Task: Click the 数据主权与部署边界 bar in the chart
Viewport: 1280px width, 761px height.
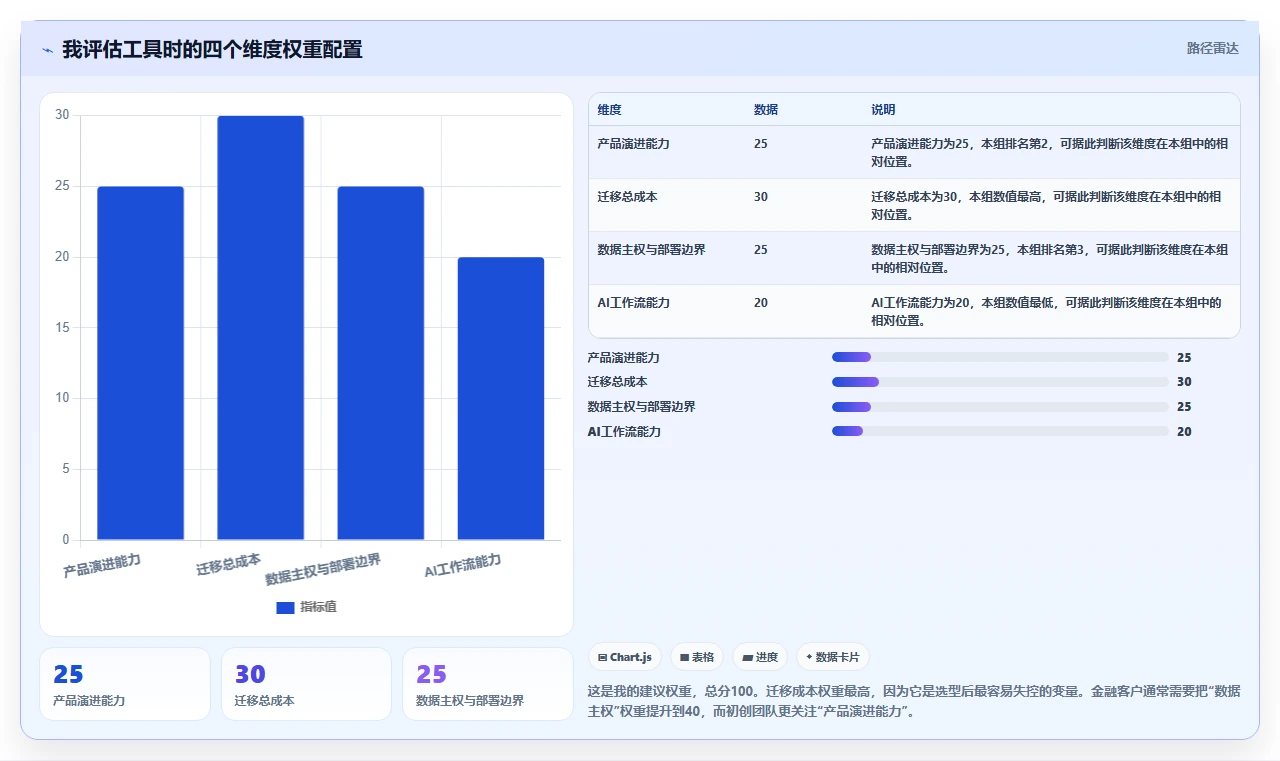Action: tap(380, 363)
